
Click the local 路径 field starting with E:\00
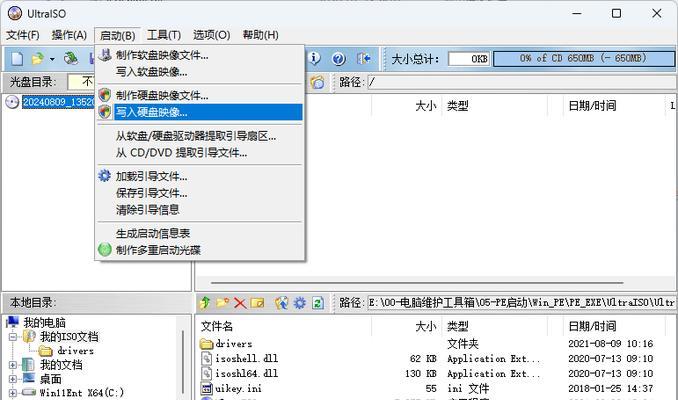522,303
